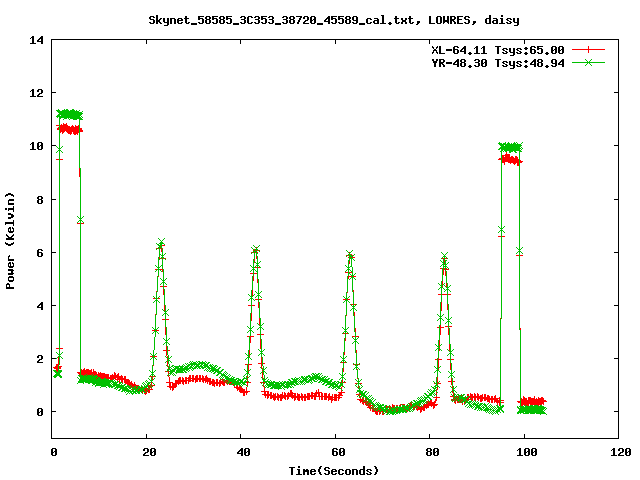This screenshot has width=640, height=480.
Task: Click green legend line sample marker
Action: click(588, 62)
